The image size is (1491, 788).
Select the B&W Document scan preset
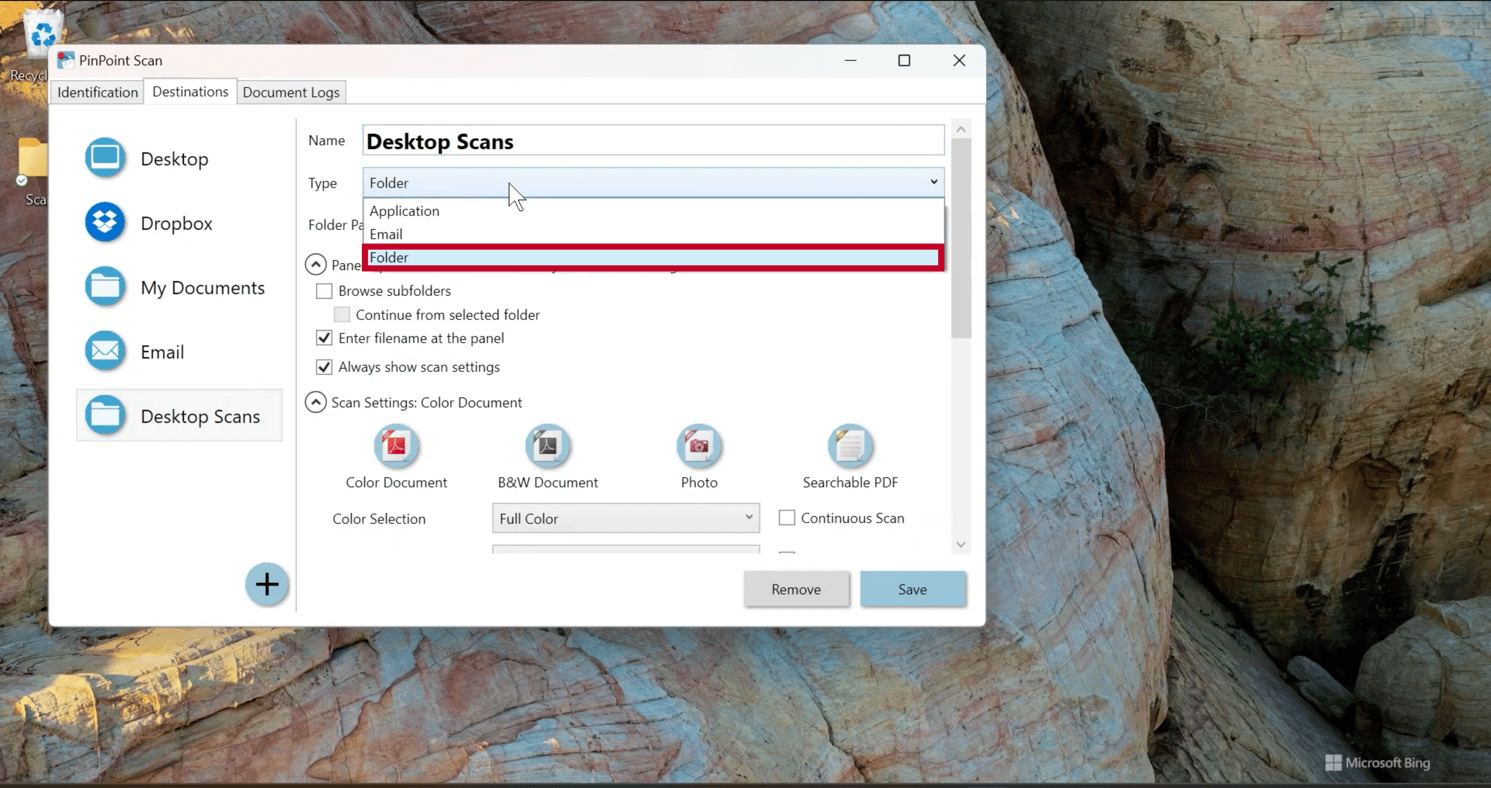(x=547, y=446)
